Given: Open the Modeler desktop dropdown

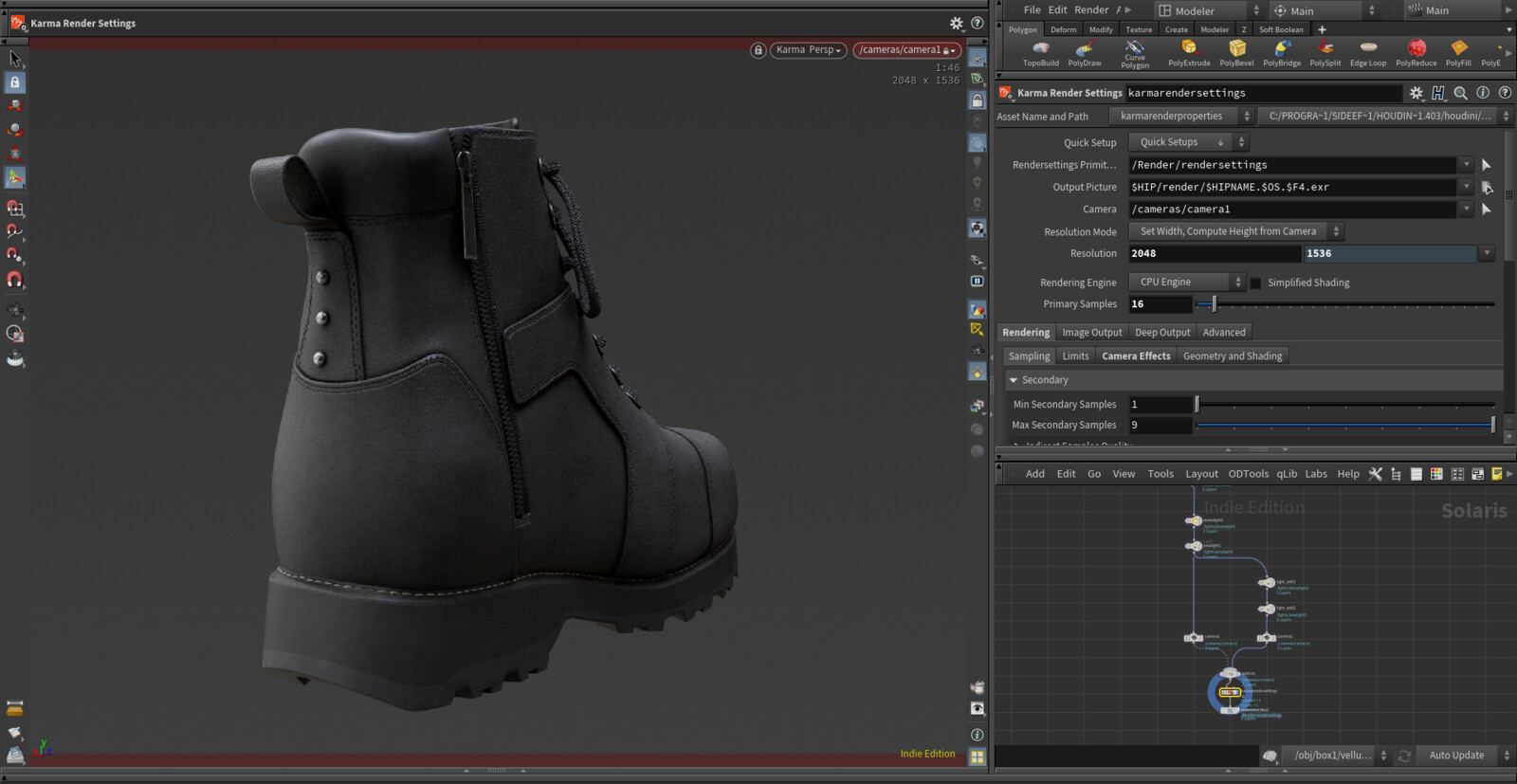Looking at the screenshot, I should click(1209, 10).
